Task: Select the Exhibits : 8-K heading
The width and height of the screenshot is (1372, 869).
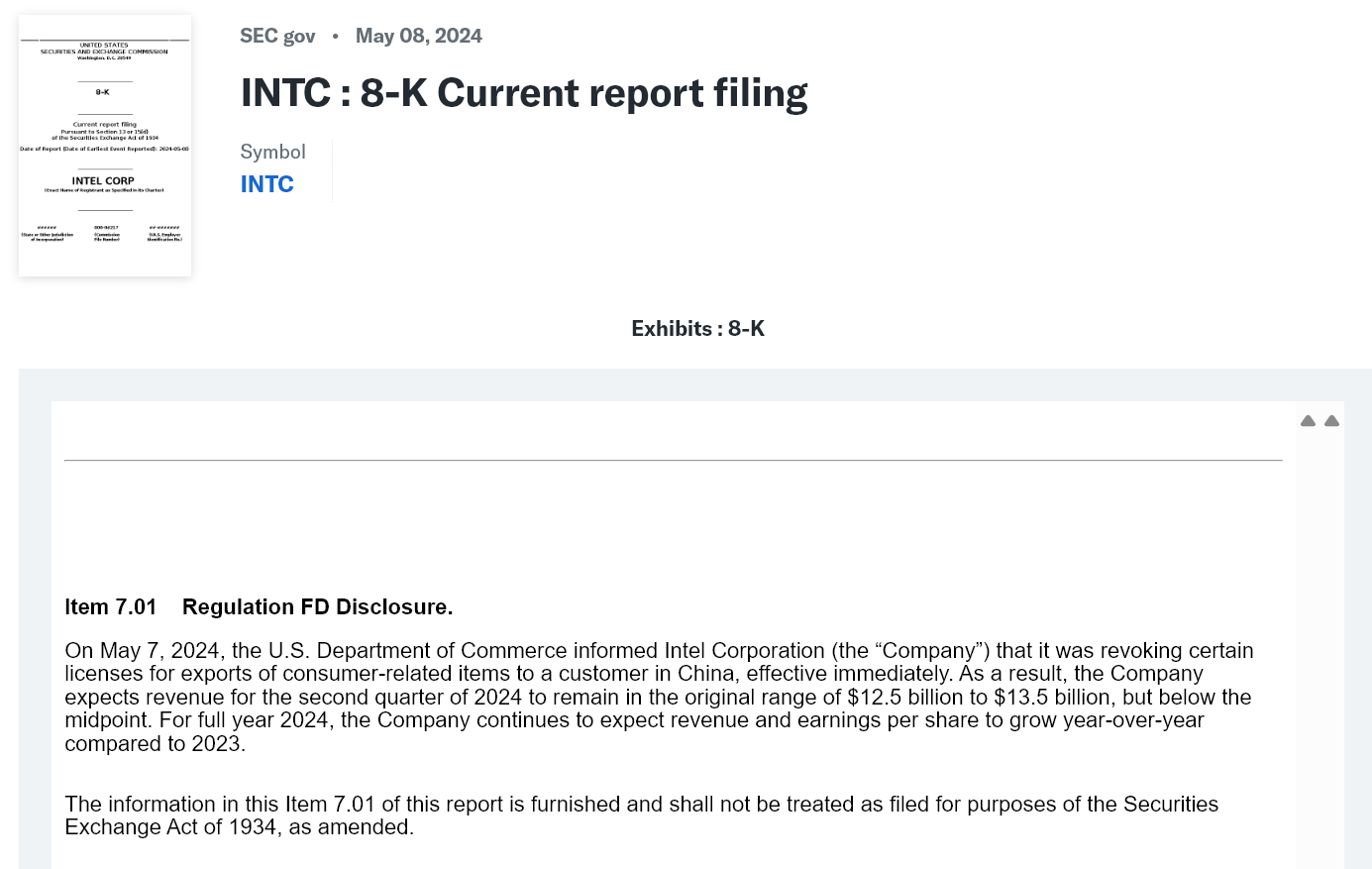Action: [x=698, y=329]
